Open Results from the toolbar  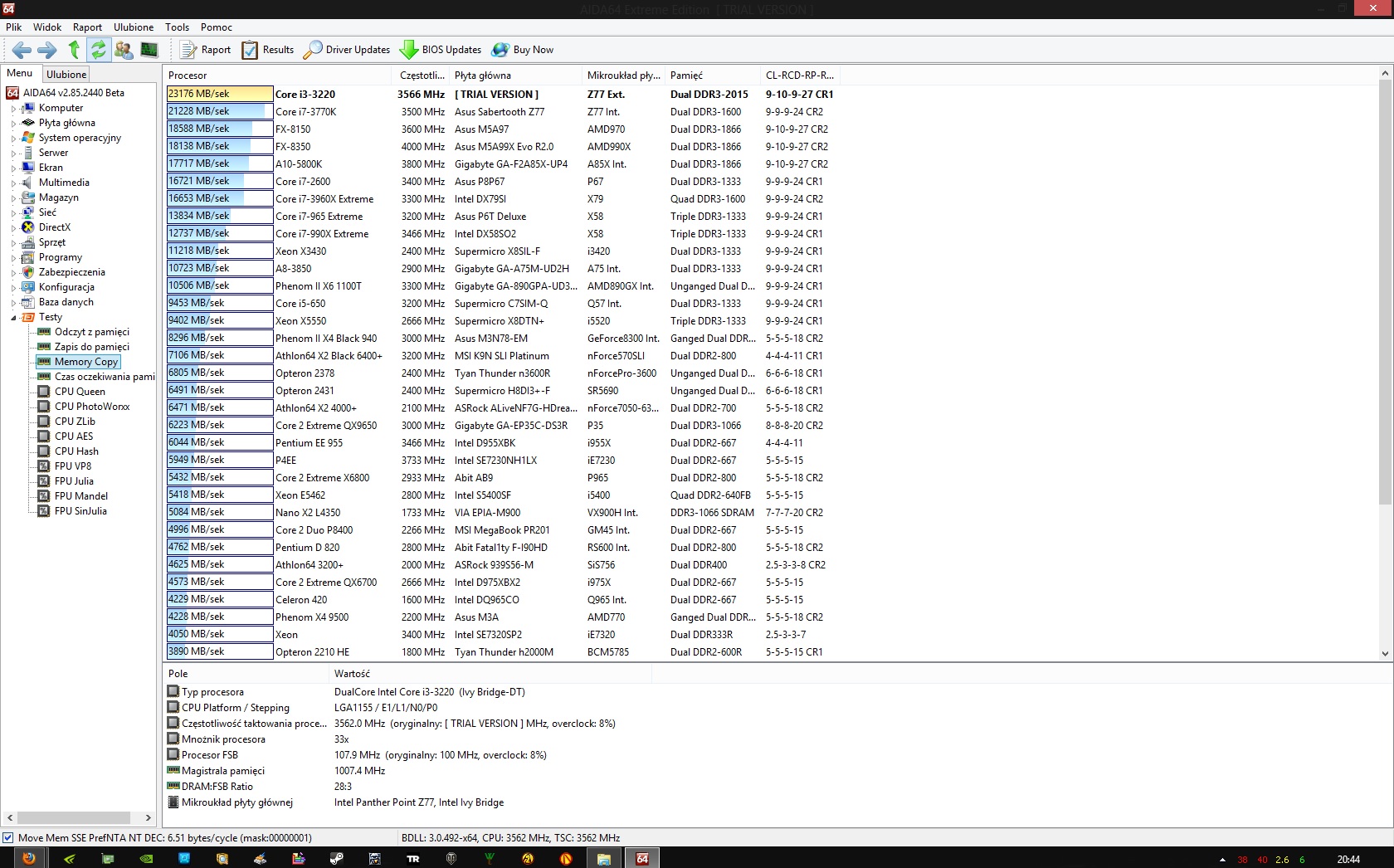click(268, 50)
